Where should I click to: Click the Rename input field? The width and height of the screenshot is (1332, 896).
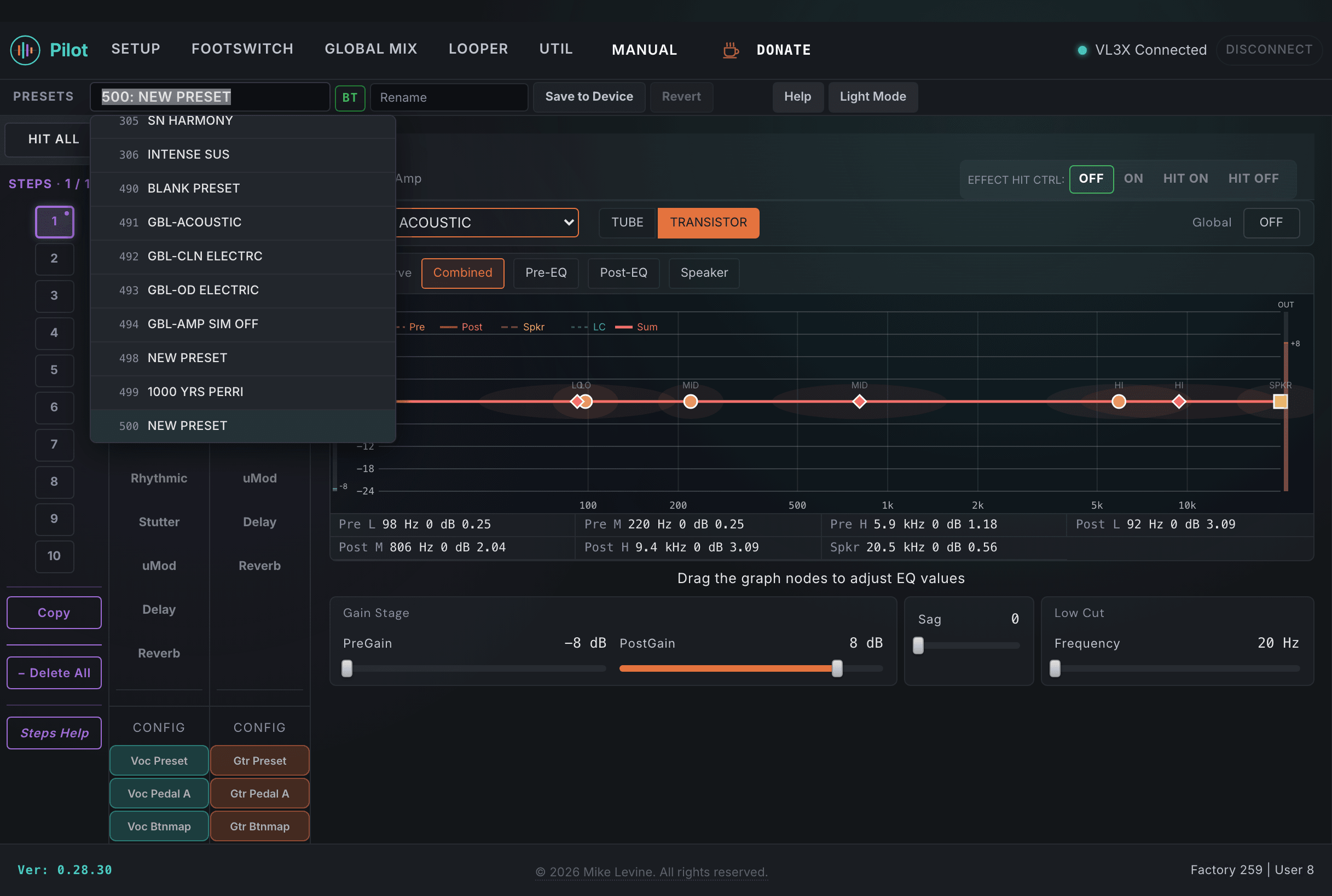449,98
